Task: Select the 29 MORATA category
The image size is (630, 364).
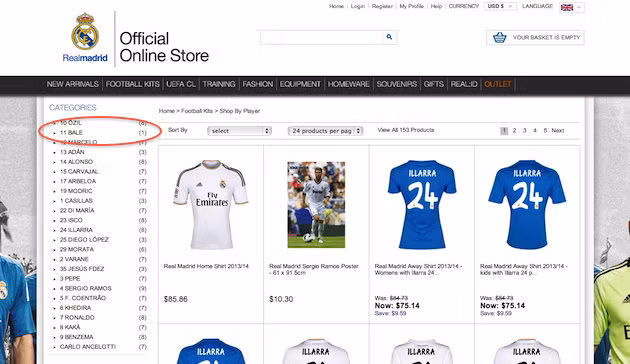Action: click(x=77, y=249)
